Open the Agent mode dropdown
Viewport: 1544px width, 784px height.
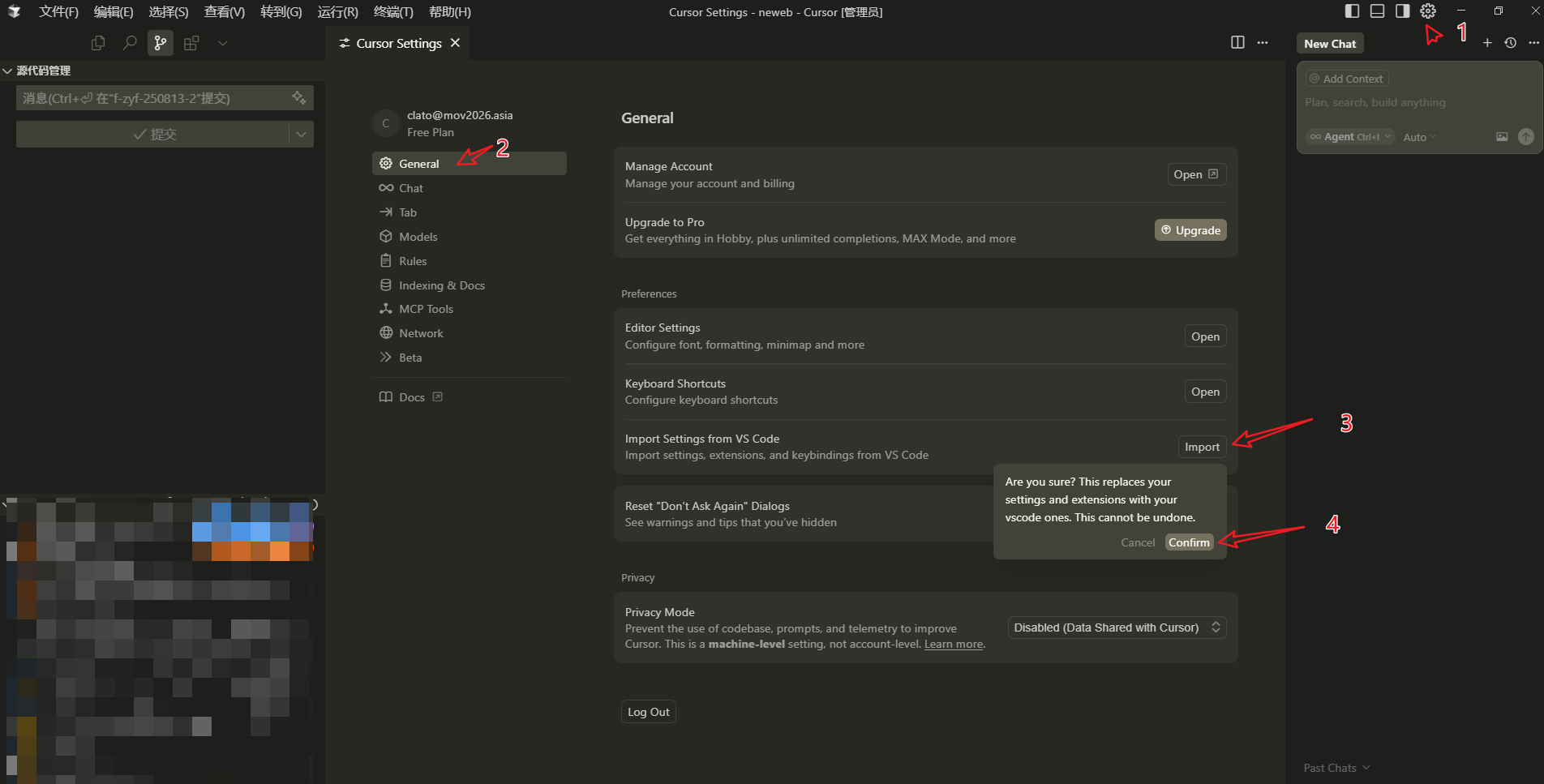click(1349, 137)
